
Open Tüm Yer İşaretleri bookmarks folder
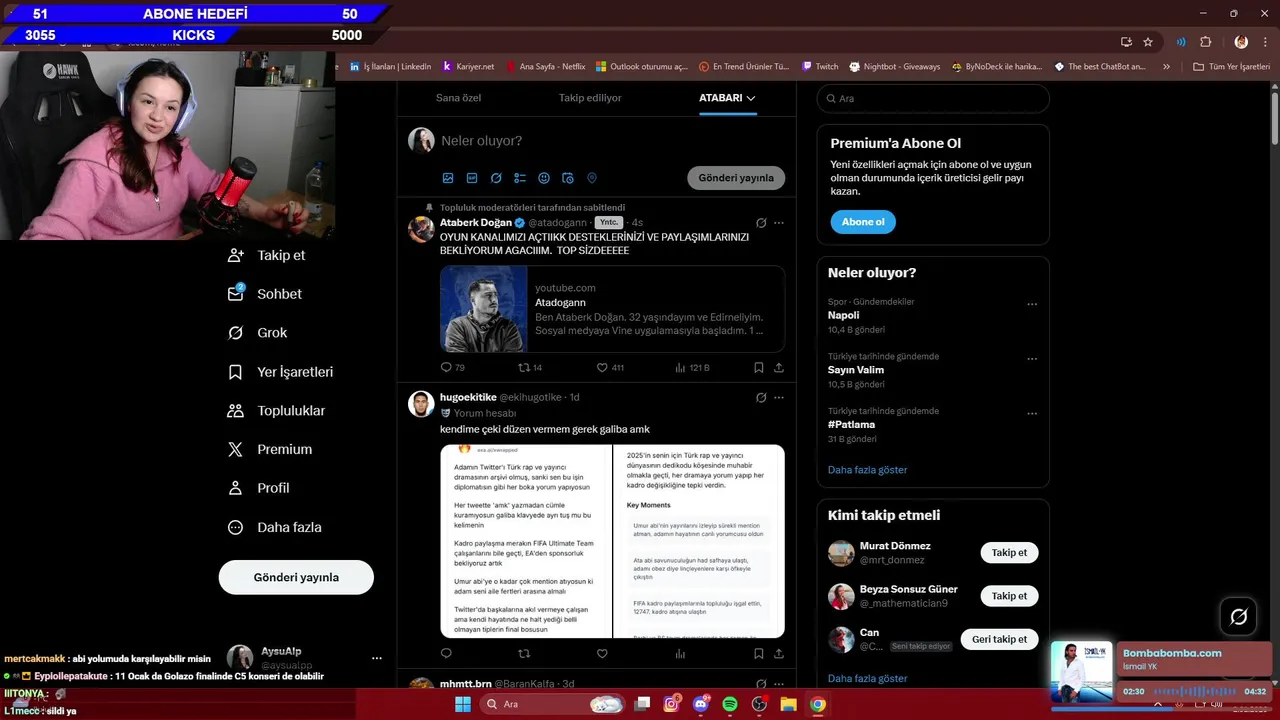click(x=1231, y=67)
